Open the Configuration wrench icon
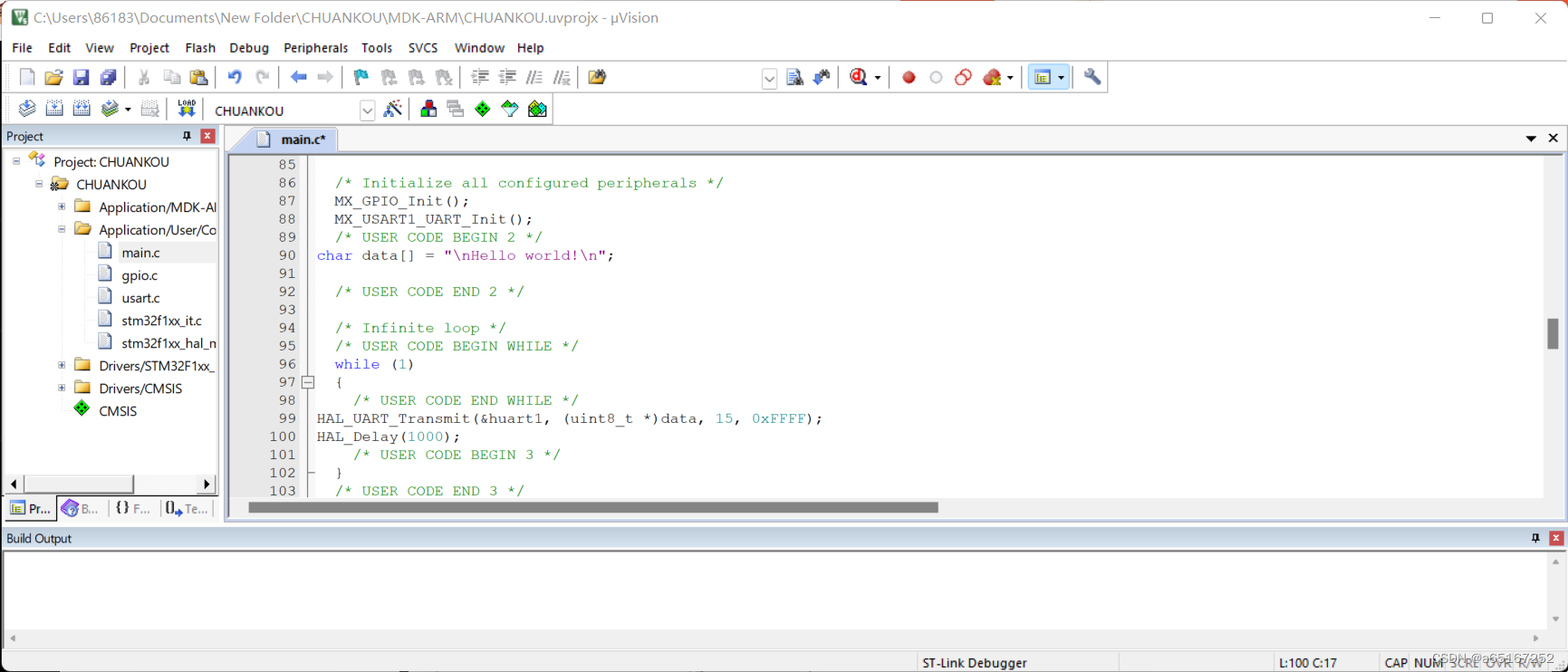1568x672 pixels. (x=1092, y=78)
